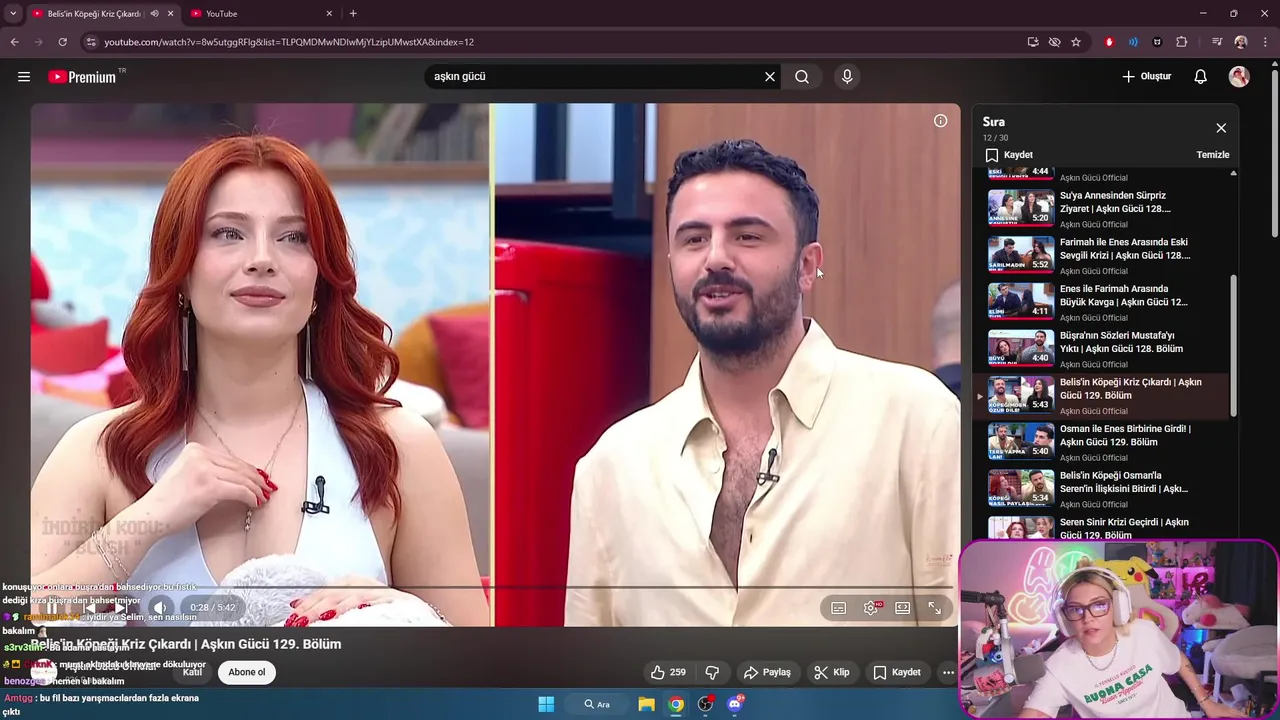Open the Oluştur create menu
The width and height of the screenshot is (1280, 720).
click(1147, 76)
